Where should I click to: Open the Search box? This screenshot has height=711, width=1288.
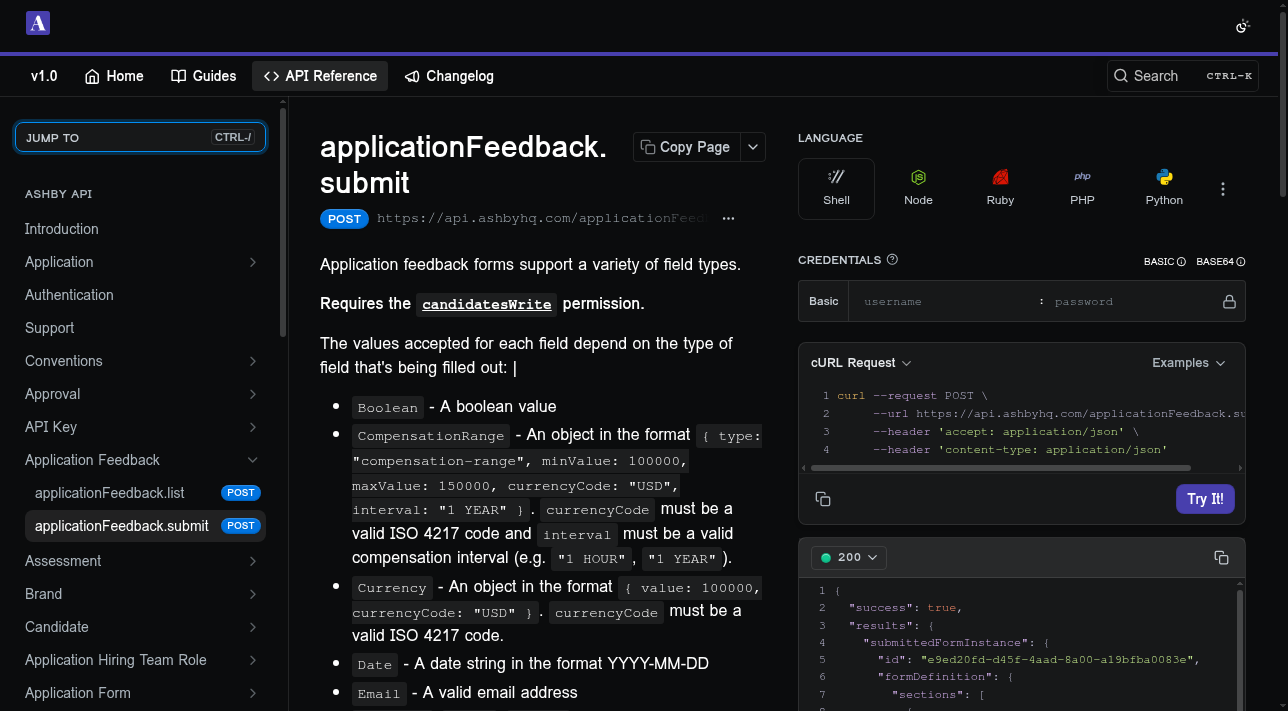coord(1182,76)
